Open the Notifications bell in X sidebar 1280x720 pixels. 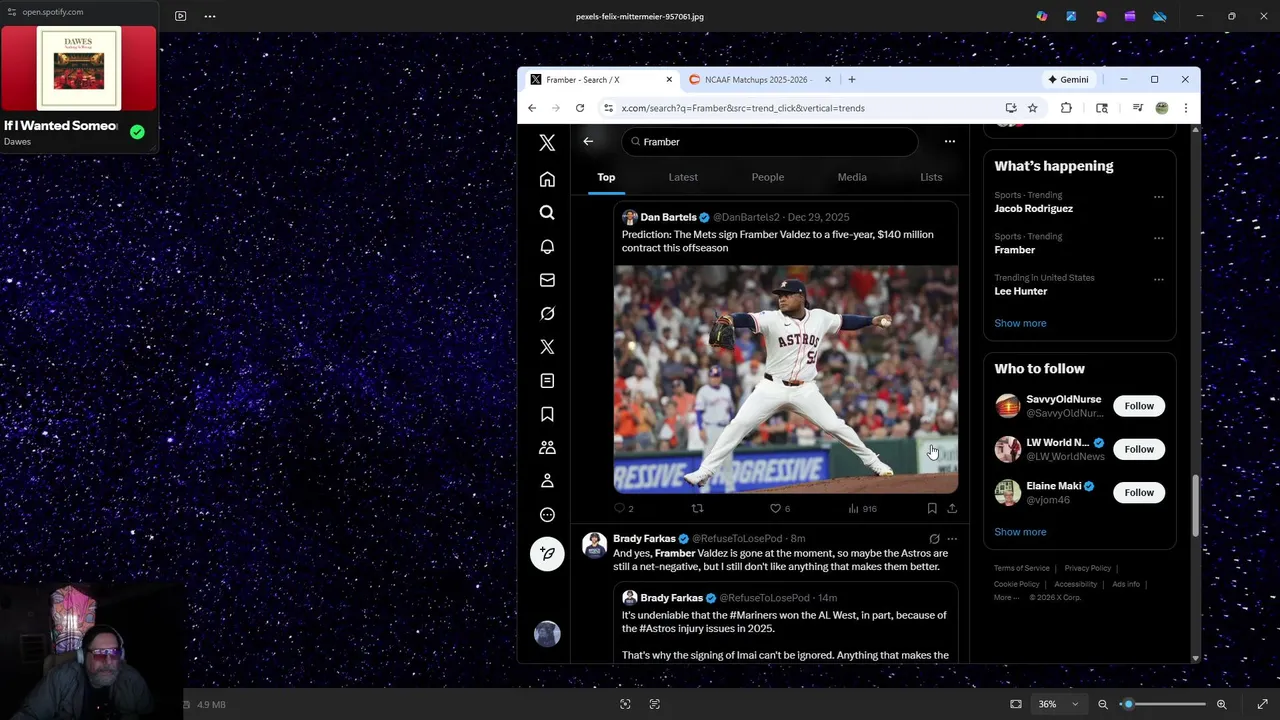pyautogui.click(x=547, y=246)
